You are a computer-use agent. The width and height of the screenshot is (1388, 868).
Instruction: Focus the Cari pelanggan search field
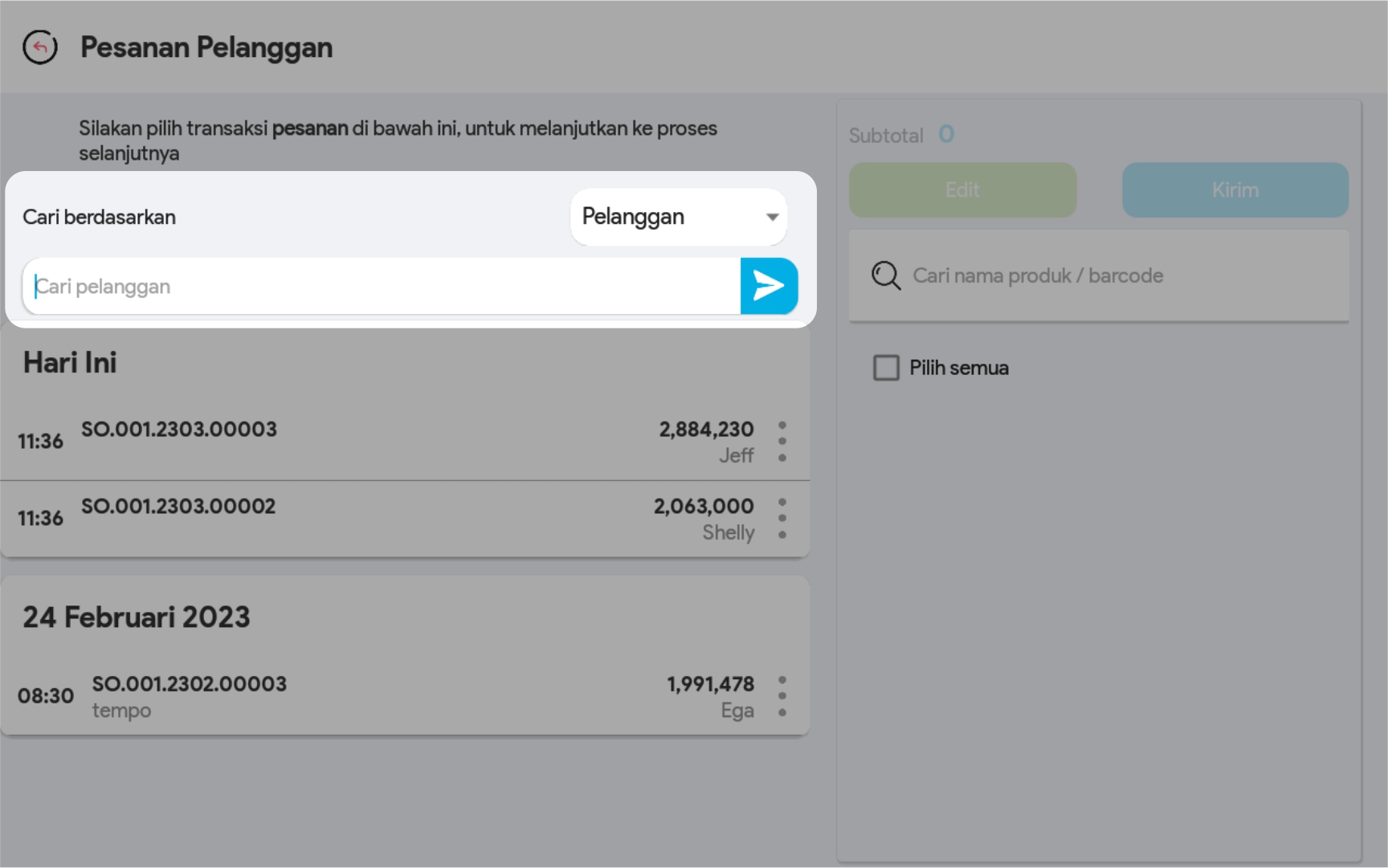[382, 287]
